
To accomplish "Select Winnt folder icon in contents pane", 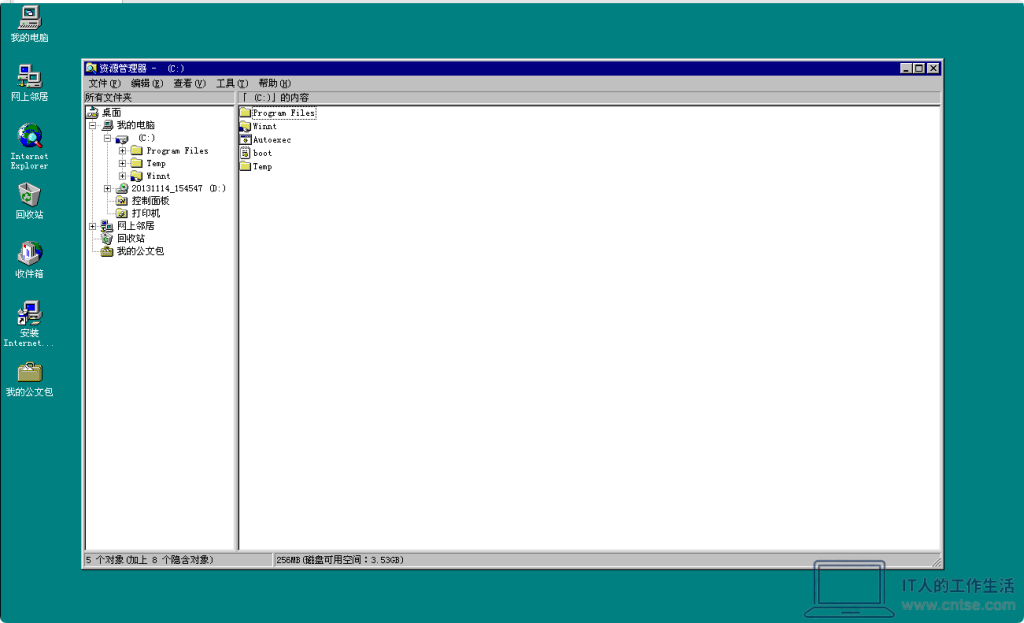I will click(246, 126).
